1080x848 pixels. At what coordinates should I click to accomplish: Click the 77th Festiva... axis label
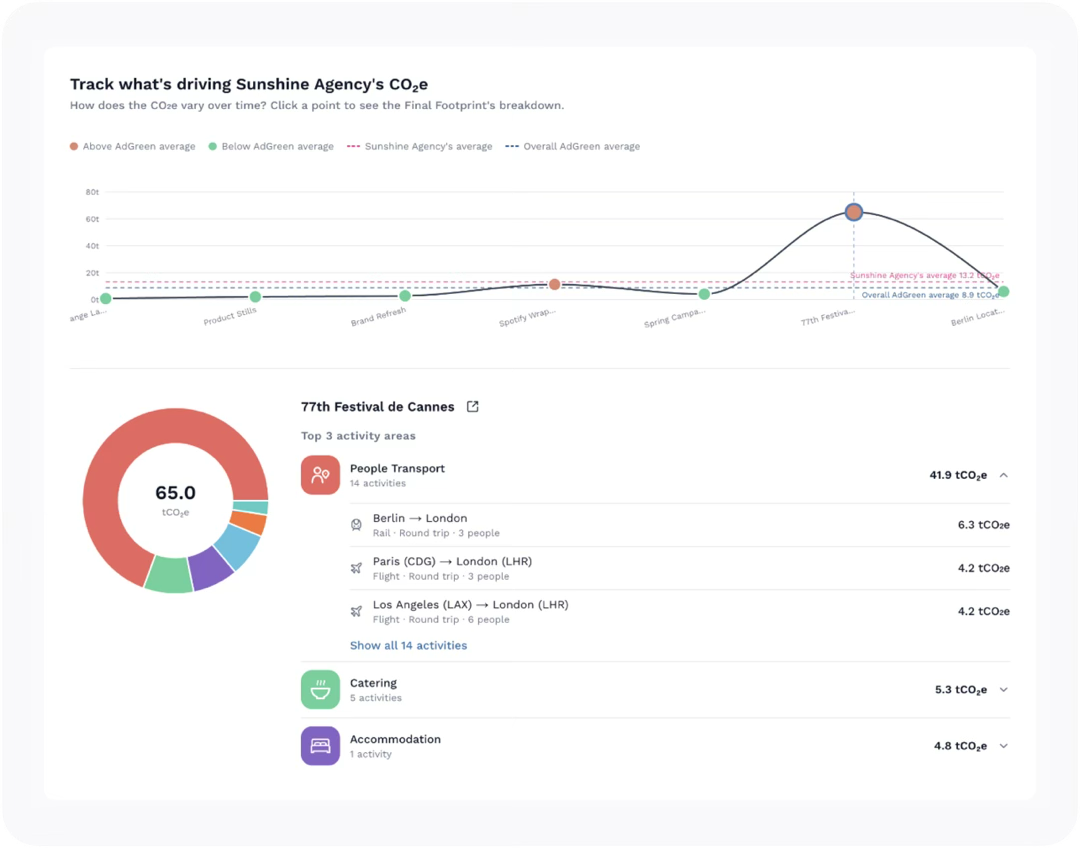(828, 317)
